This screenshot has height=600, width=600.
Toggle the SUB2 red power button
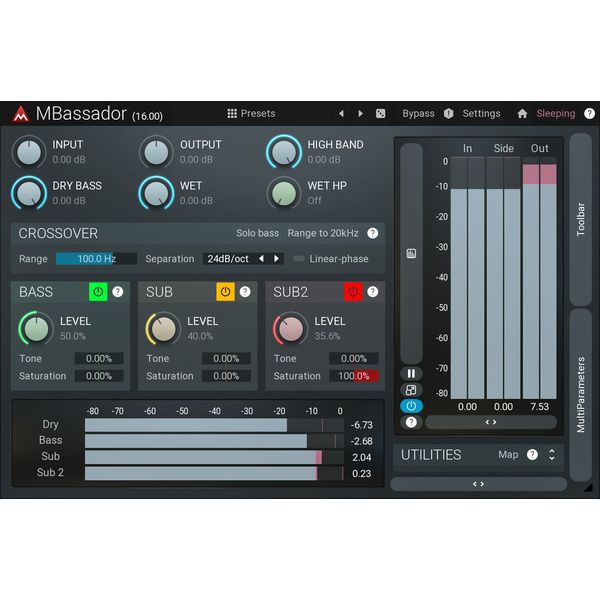353,292
